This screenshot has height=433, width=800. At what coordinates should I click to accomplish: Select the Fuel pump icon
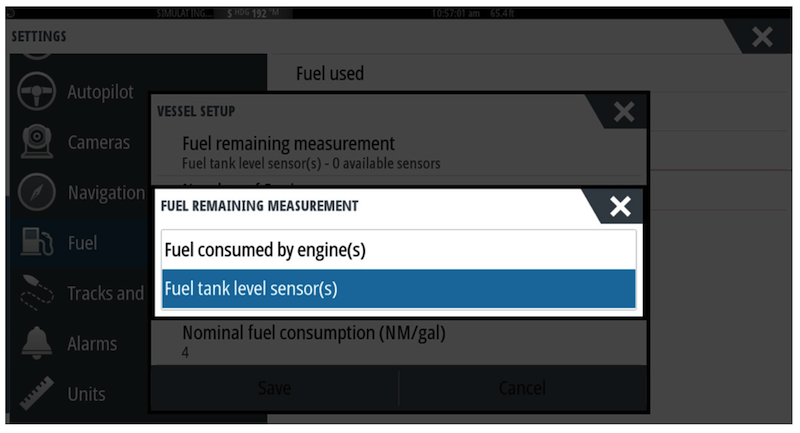pos(37,242)
